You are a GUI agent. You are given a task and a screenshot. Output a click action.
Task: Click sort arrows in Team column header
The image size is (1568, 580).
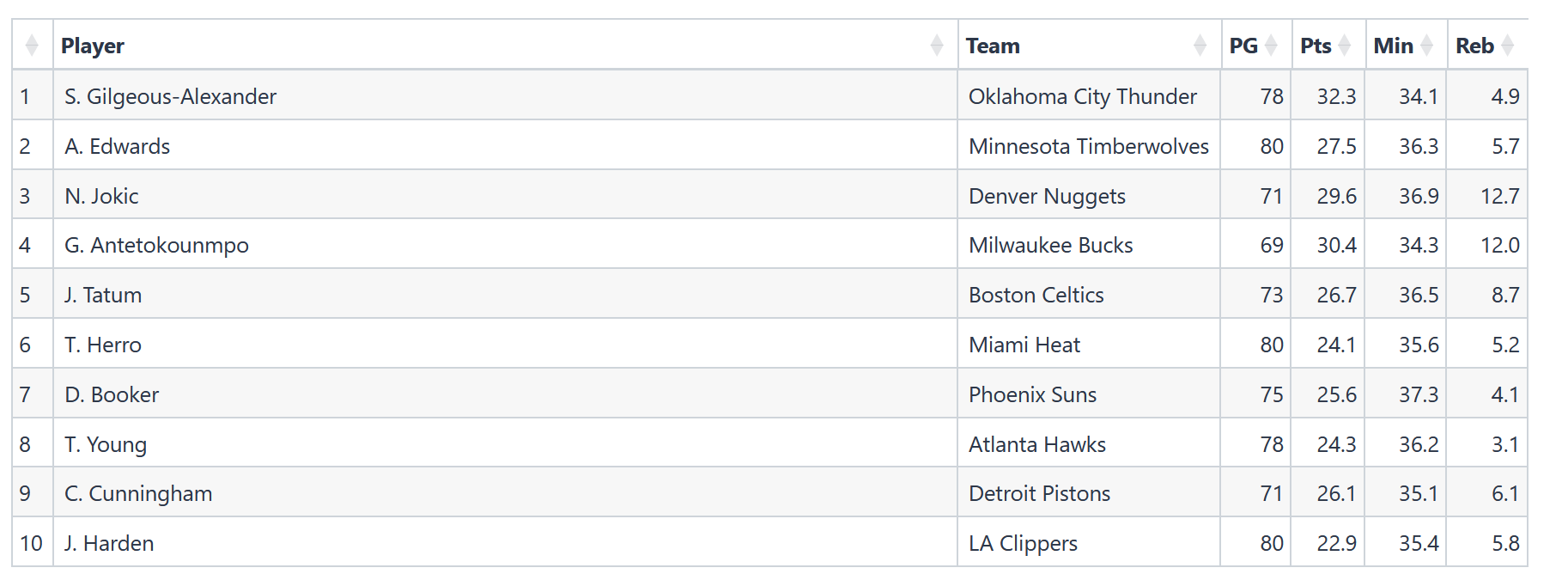(x=1200, y=46)
